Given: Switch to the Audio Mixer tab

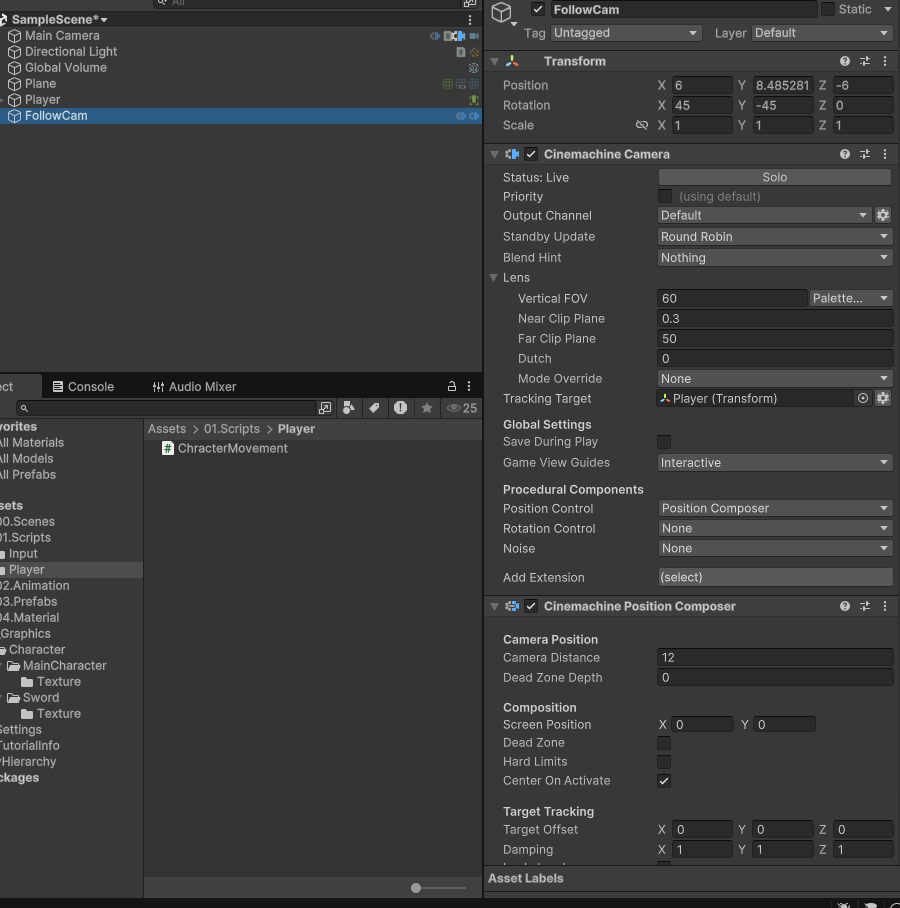Looking at the screenshot, I should click(195, 386).
